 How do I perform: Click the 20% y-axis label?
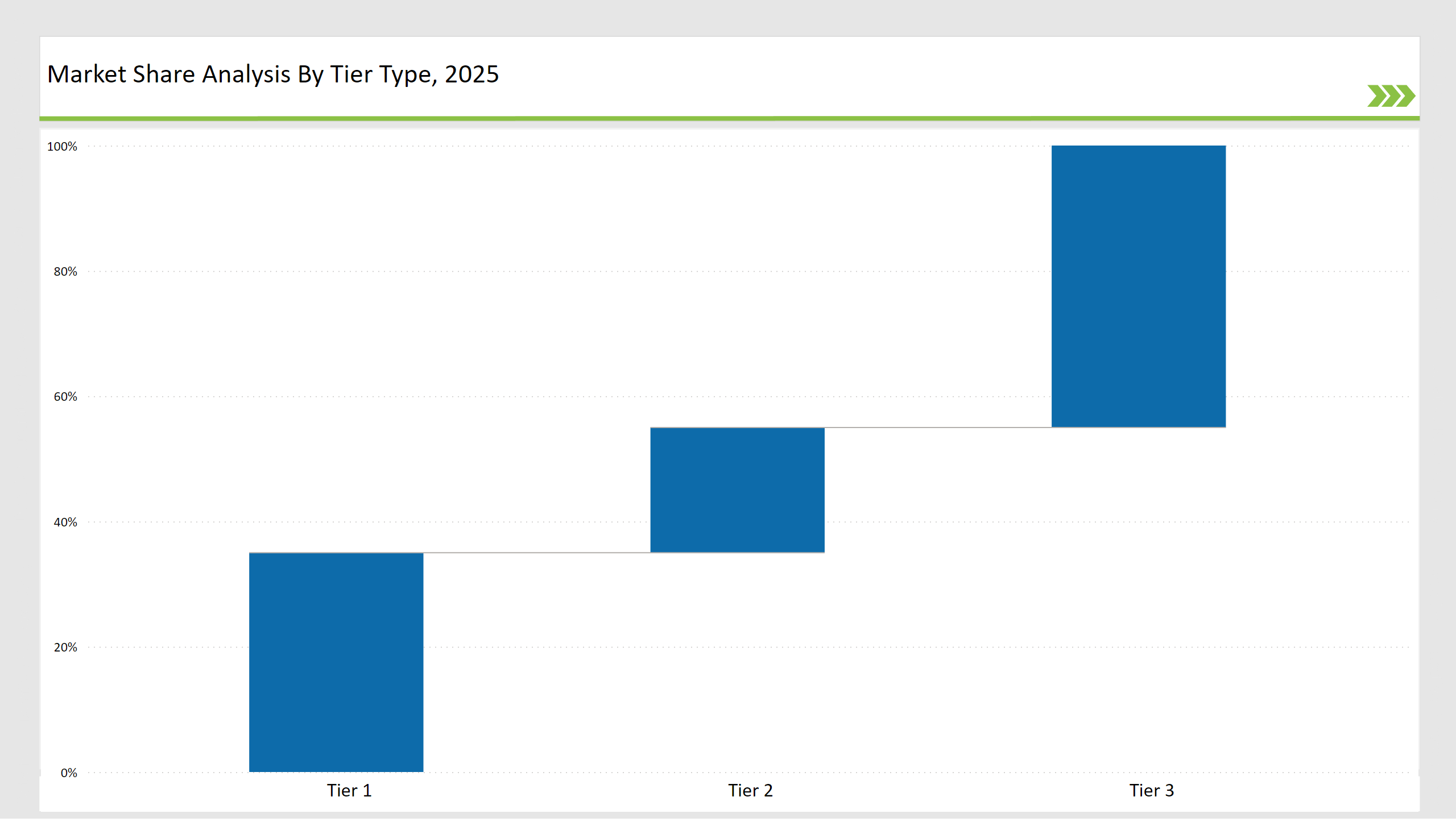click(x=65, y=647)
